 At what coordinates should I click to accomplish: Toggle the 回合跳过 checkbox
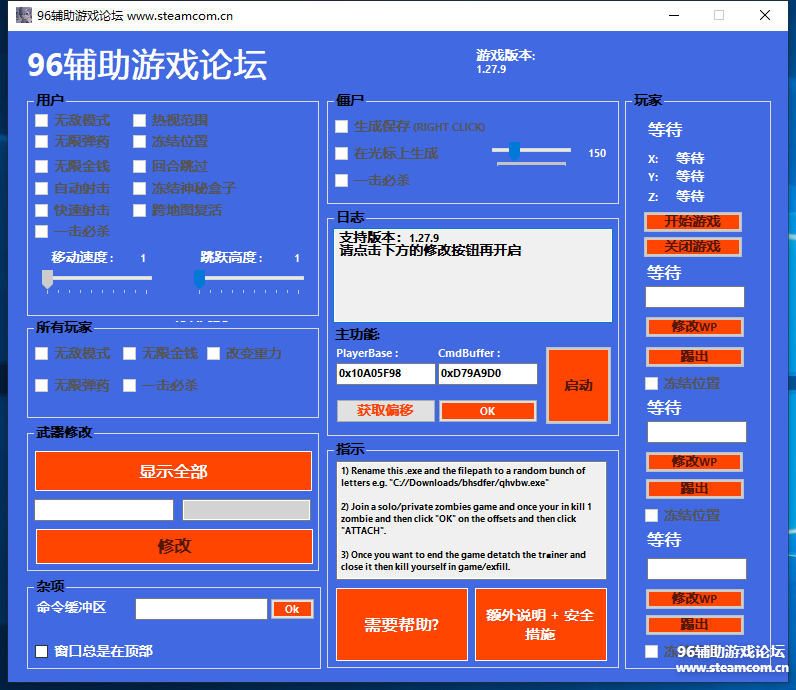[140, 166]
